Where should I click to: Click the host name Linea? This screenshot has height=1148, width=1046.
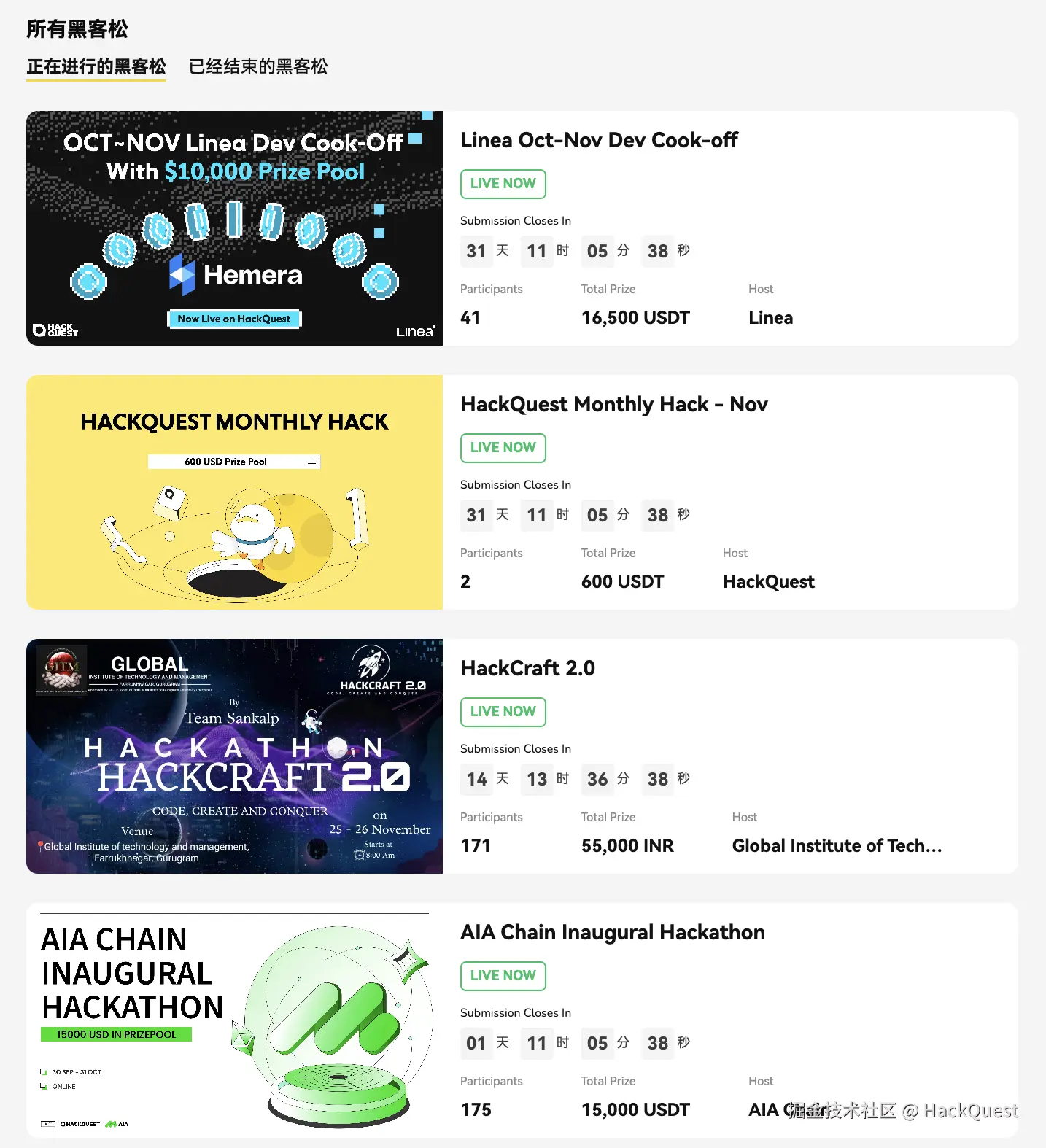click(770, 318)
